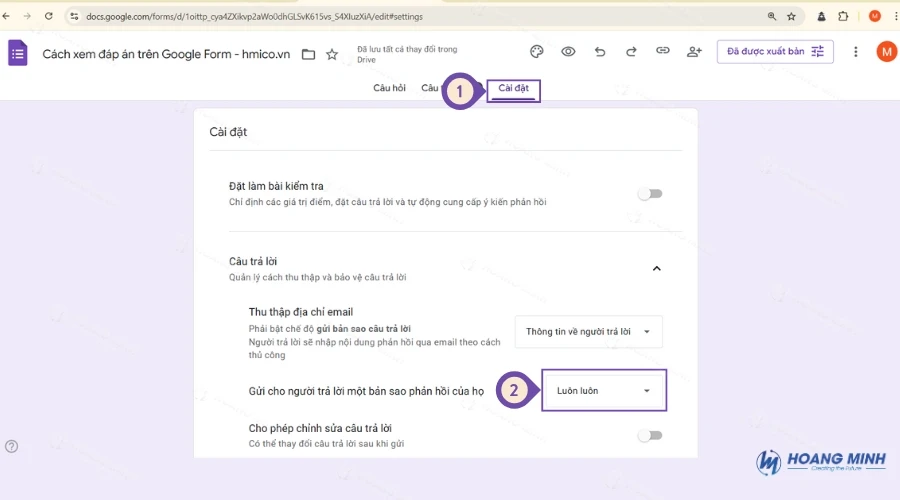Enable the 'Đặt làm bài kiểm tra' toggle
The width and height of the screenshot is (900, 500).
click(x=650, y=194)
